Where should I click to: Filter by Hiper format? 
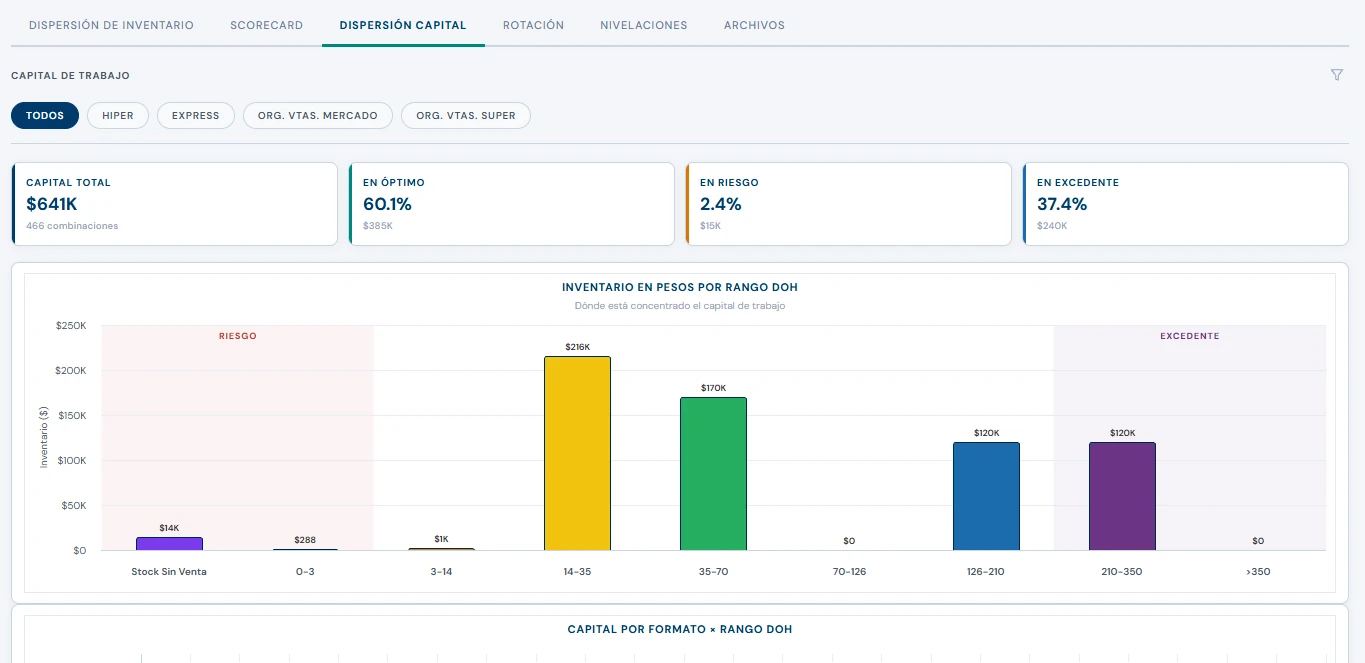pyautogui.click(x=118, y=116)
